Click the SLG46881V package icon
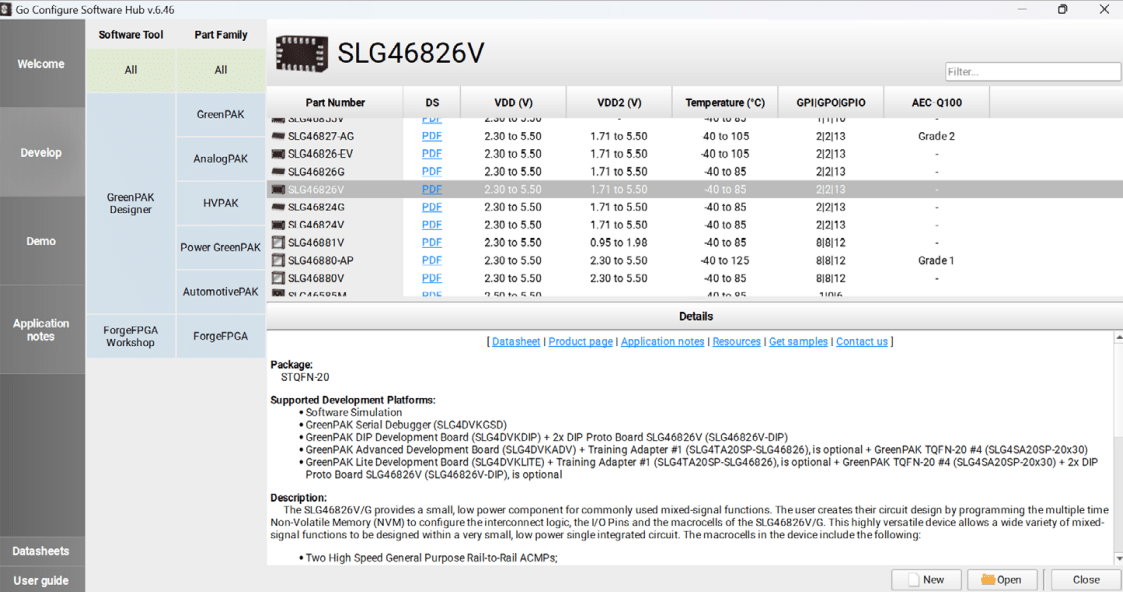This screenshot has width=1123, height=592. 278,243
